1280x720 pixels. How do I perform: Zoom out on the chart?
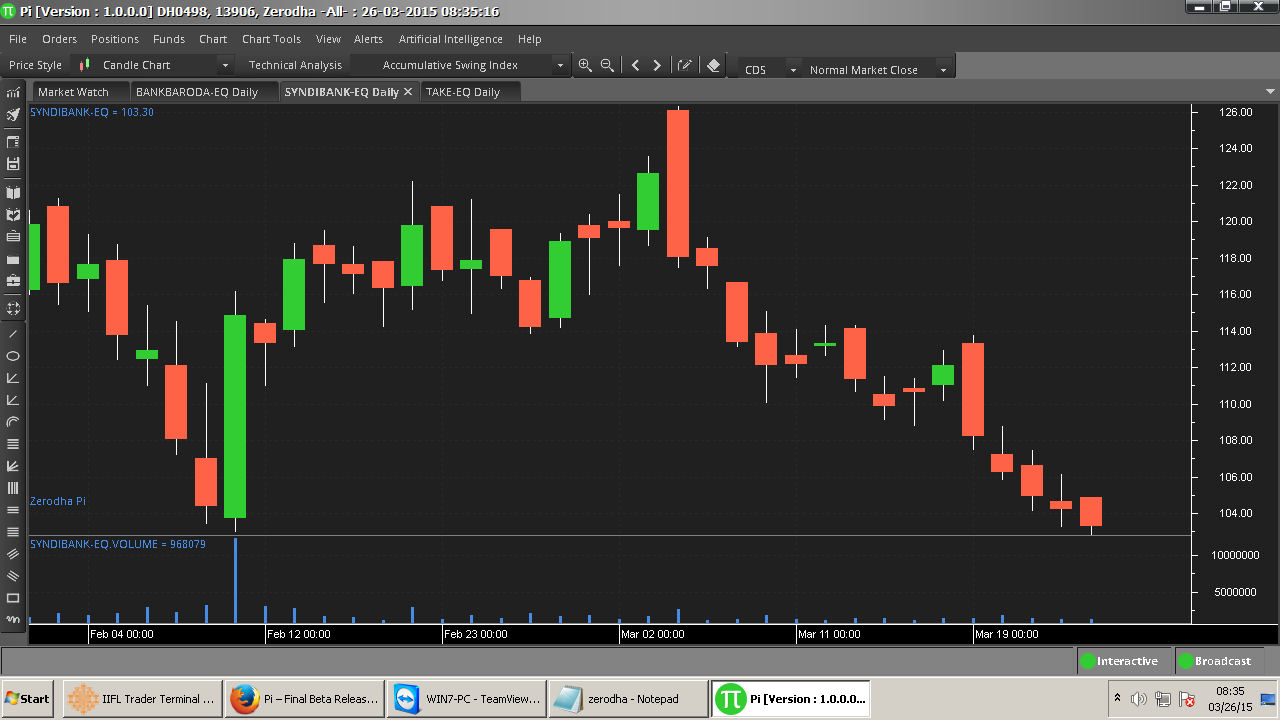click(x=606, y=65)
